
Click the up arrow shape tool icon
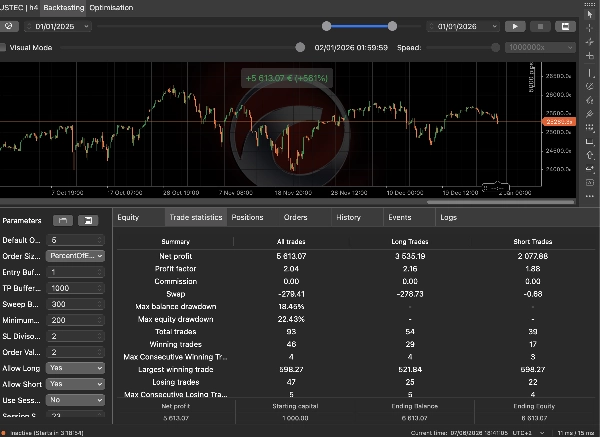tap(590, 155)
